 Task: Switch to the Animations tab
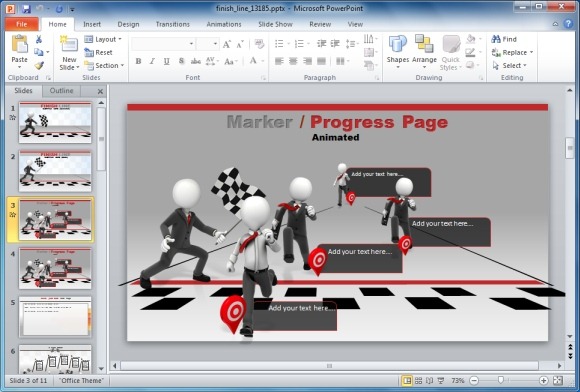[224, 24]
